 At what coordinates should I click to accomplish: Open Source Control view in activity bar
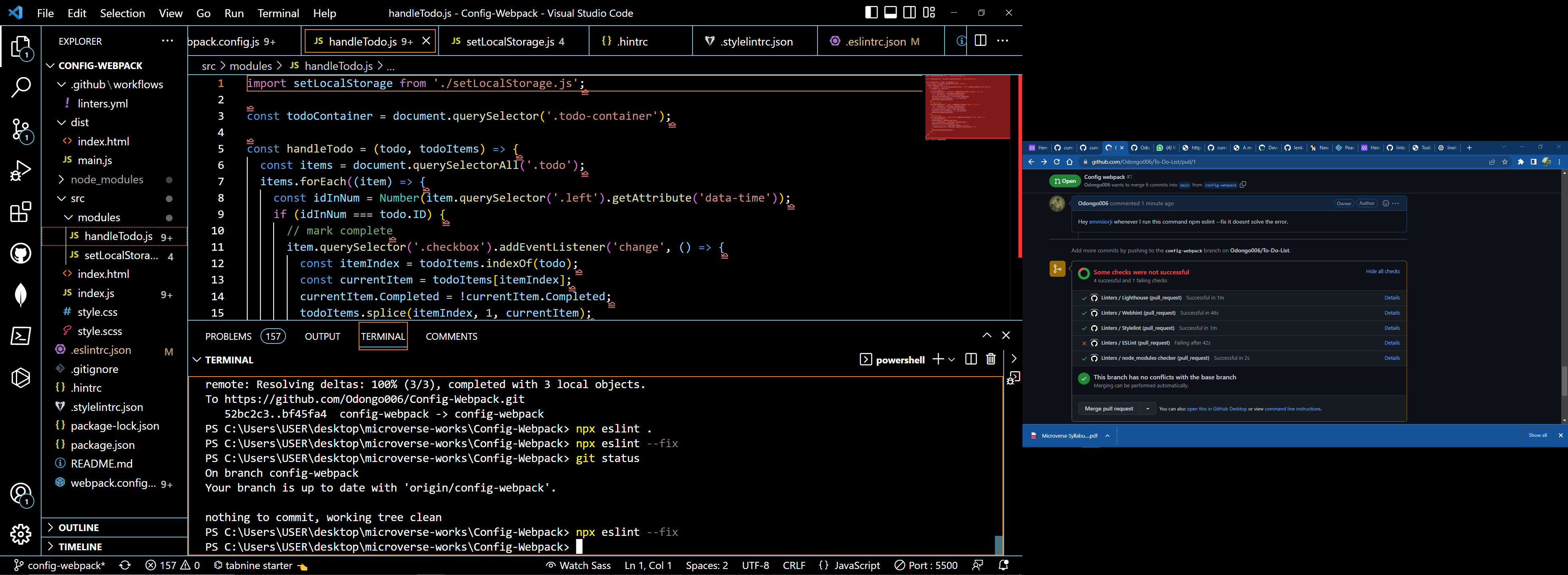[21, 130]
